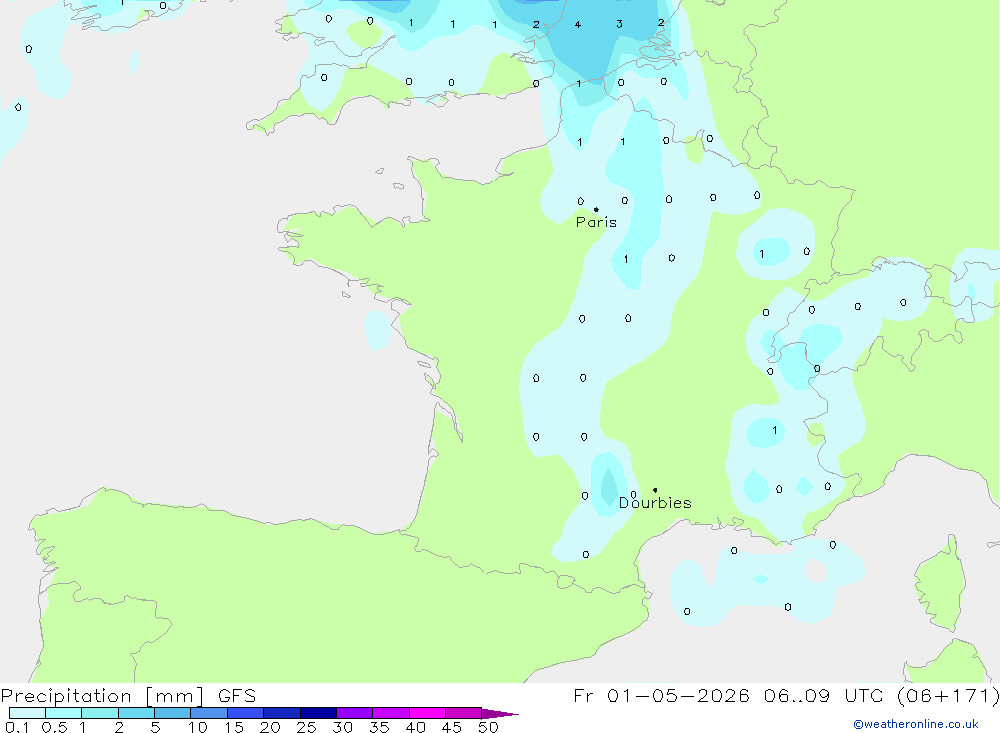The width and height of the screenshot is (1000, 733).
Task: Select the Dourbies city label
Action: (x=655, y=503)
